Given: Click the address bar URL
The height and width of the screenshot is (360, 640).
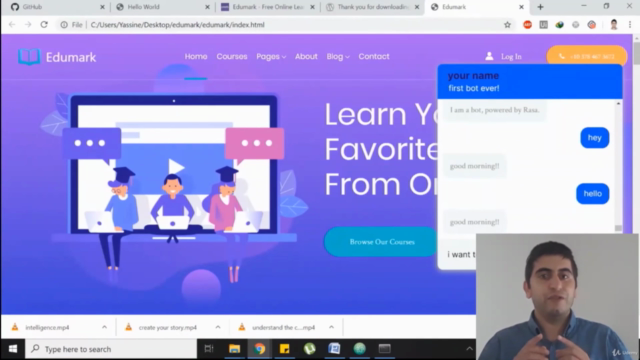Looking at the screenshot, I should coord(178,25).
